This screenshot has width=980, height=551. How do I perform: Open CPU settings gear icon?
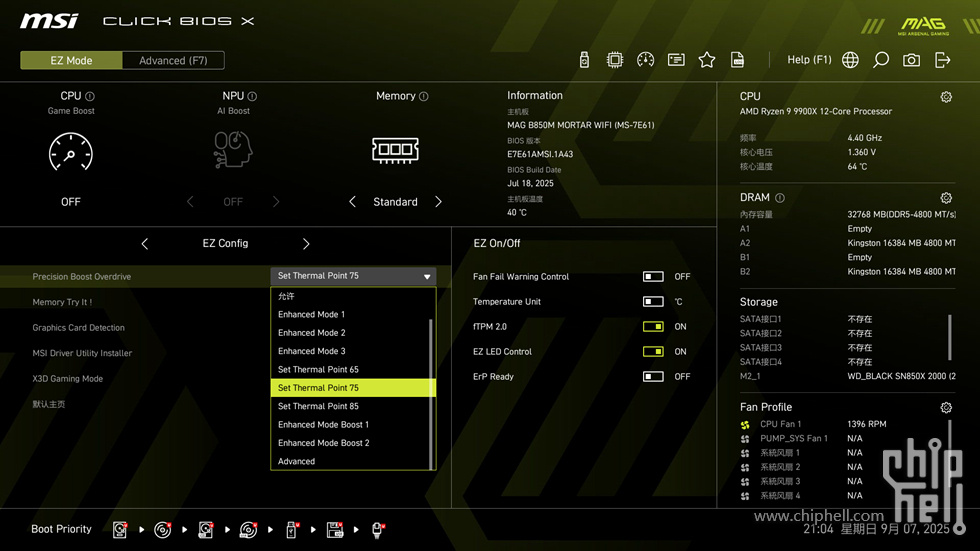coord(946,97)
